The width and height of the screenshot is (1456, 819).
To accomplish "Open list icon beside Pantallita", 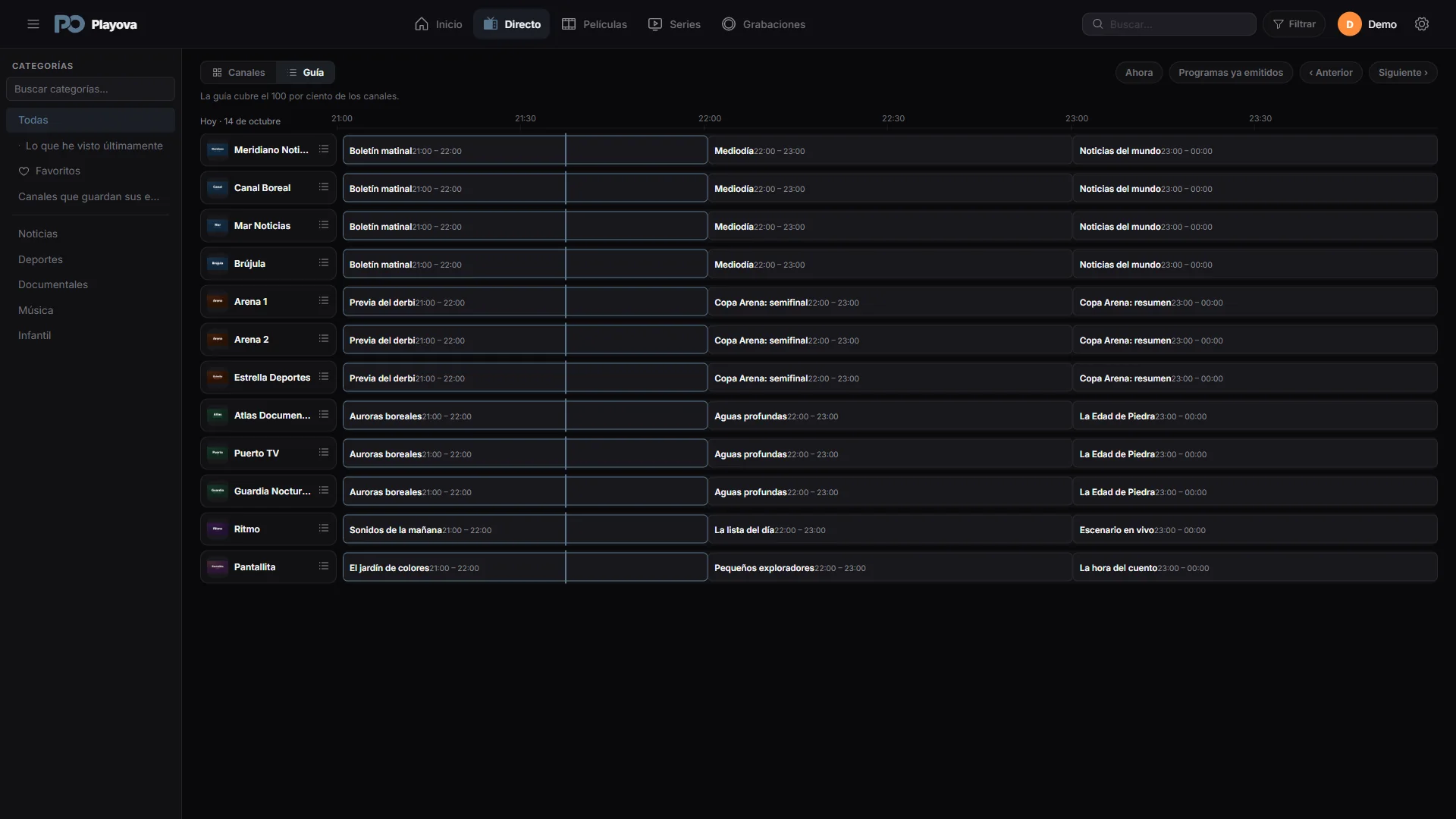I will [x=324, y=566].
